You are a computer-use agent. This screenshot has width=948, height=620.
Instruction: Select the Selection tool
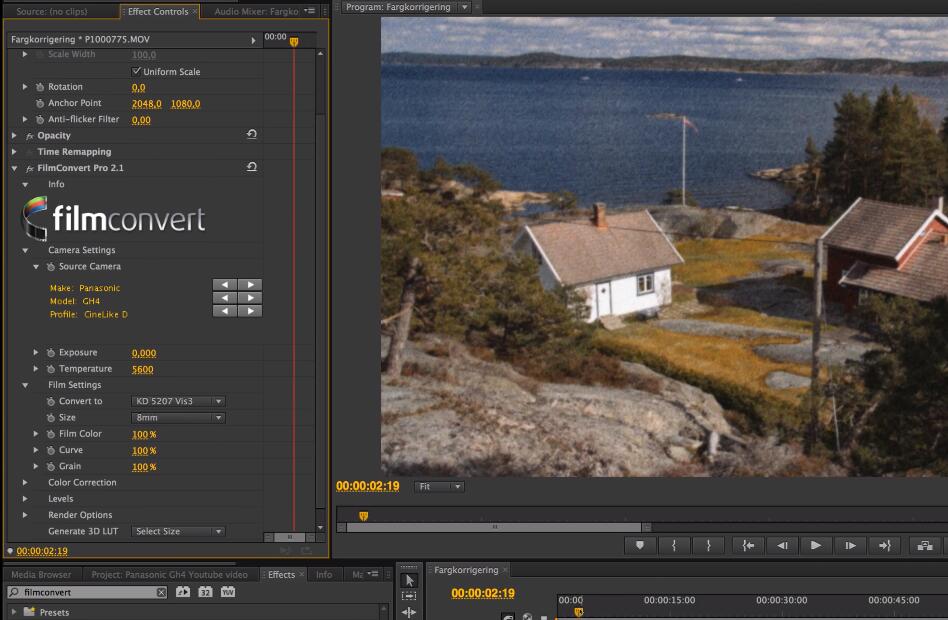pos(409,580)
